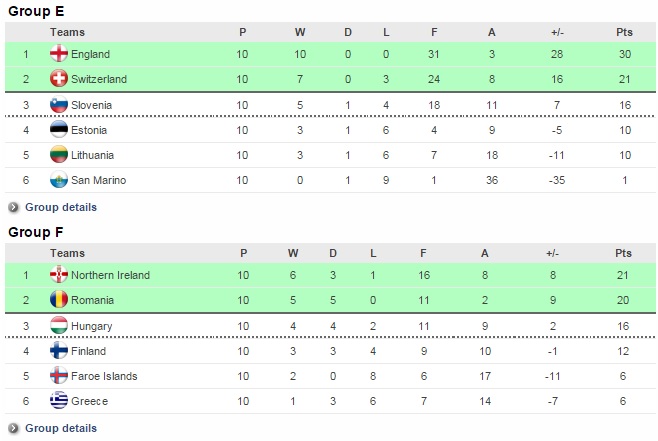Click the Greece flag icon
Image resolution: width=658 pixels, height=441 pixels.
pyautogui.click(x=58, y=401)
